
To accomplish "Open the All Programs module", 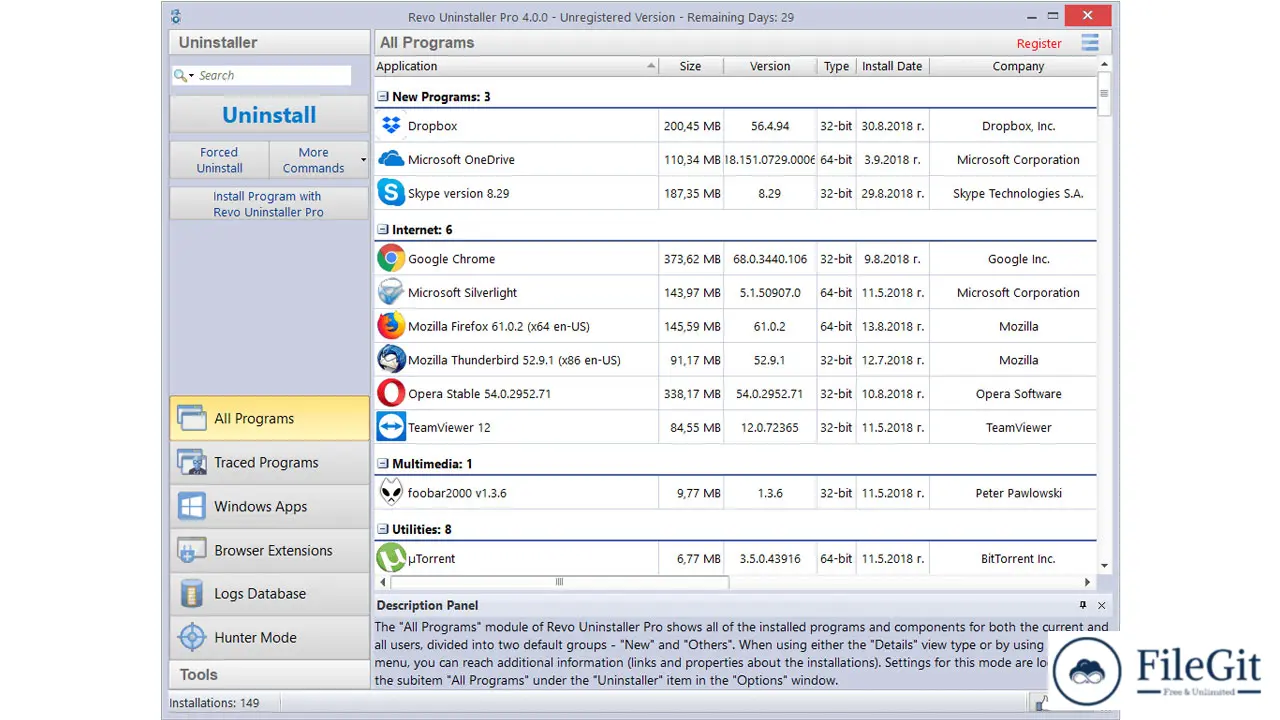I will pyautogui.click(x=269, y=418).
